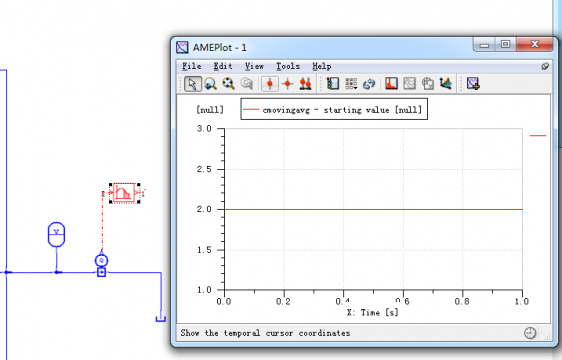Viewport: 562px width, 360px height.
Task: Click the add new plot icon
Action: point(473,84)
